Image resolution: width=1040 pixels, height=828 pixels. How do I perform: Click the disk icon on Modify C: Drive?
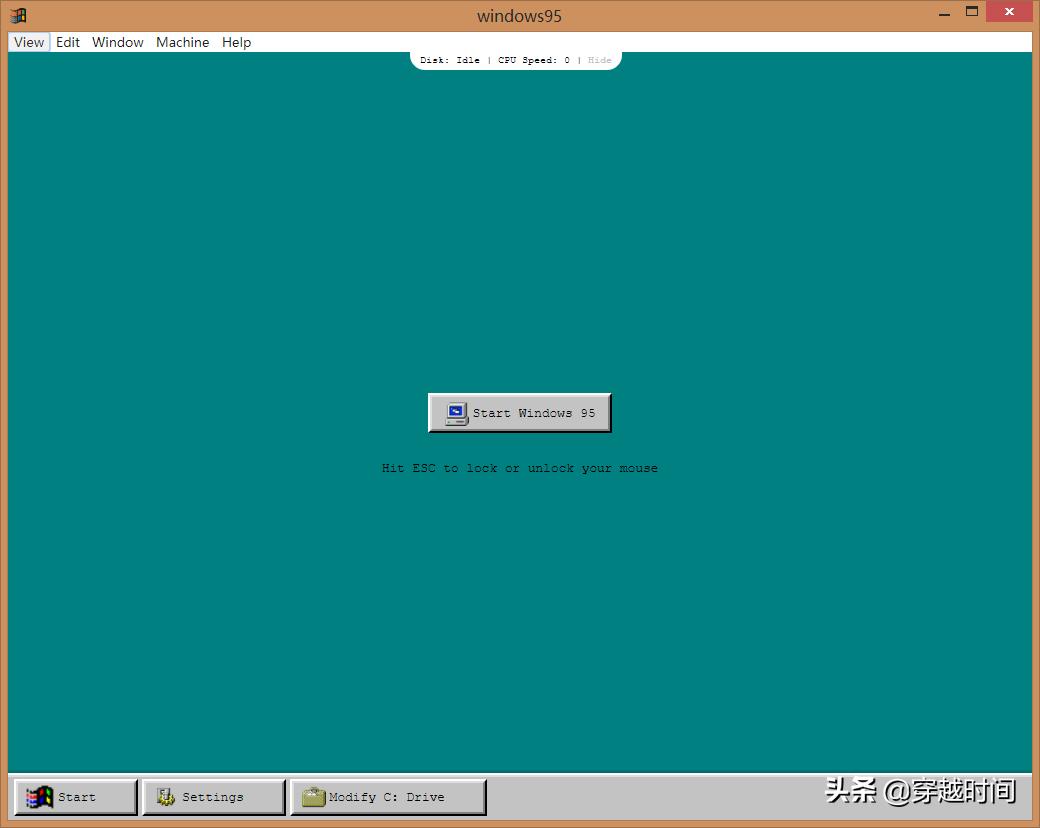click(313, 796)
